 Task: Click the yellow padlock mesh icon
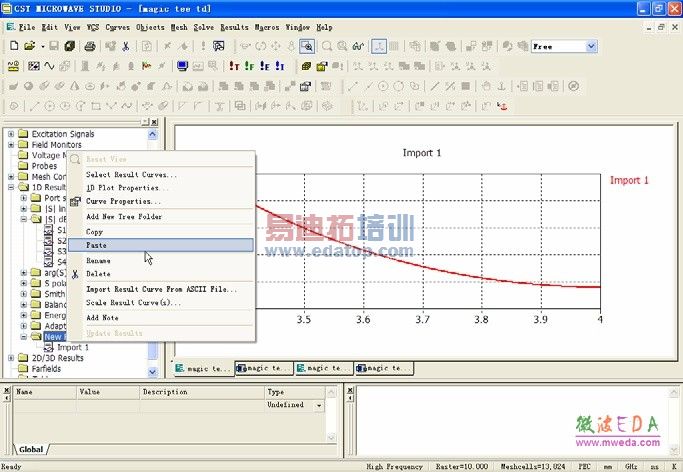pos(322,66)
